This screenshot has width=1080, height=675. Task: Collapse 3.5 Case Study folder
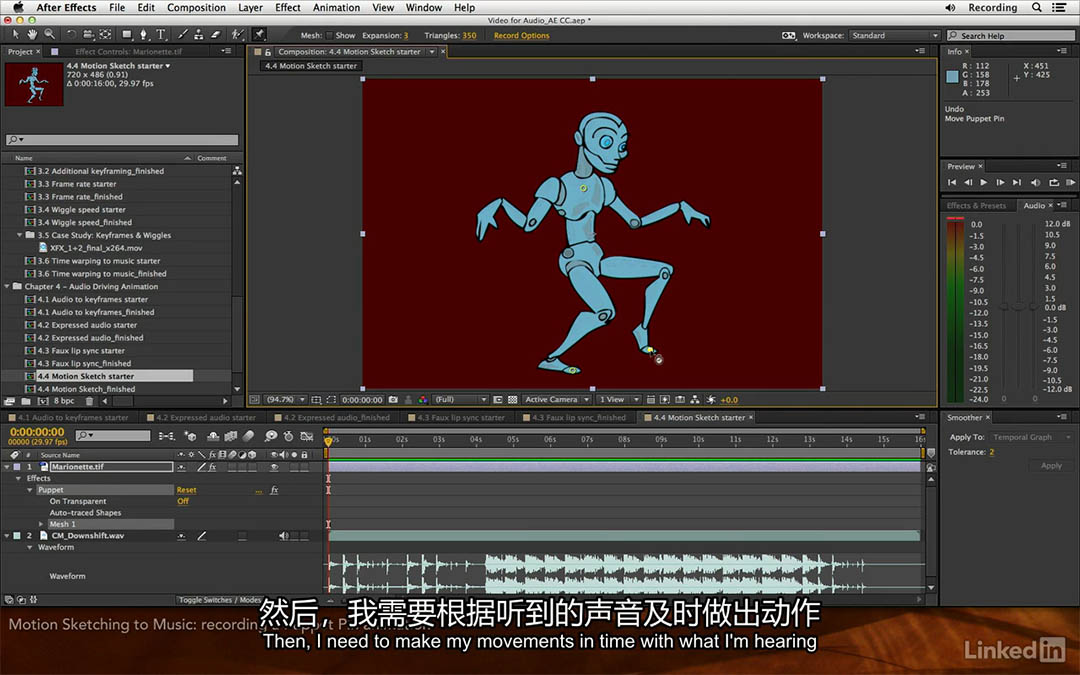pyautogui.click(x=19, y=235)
